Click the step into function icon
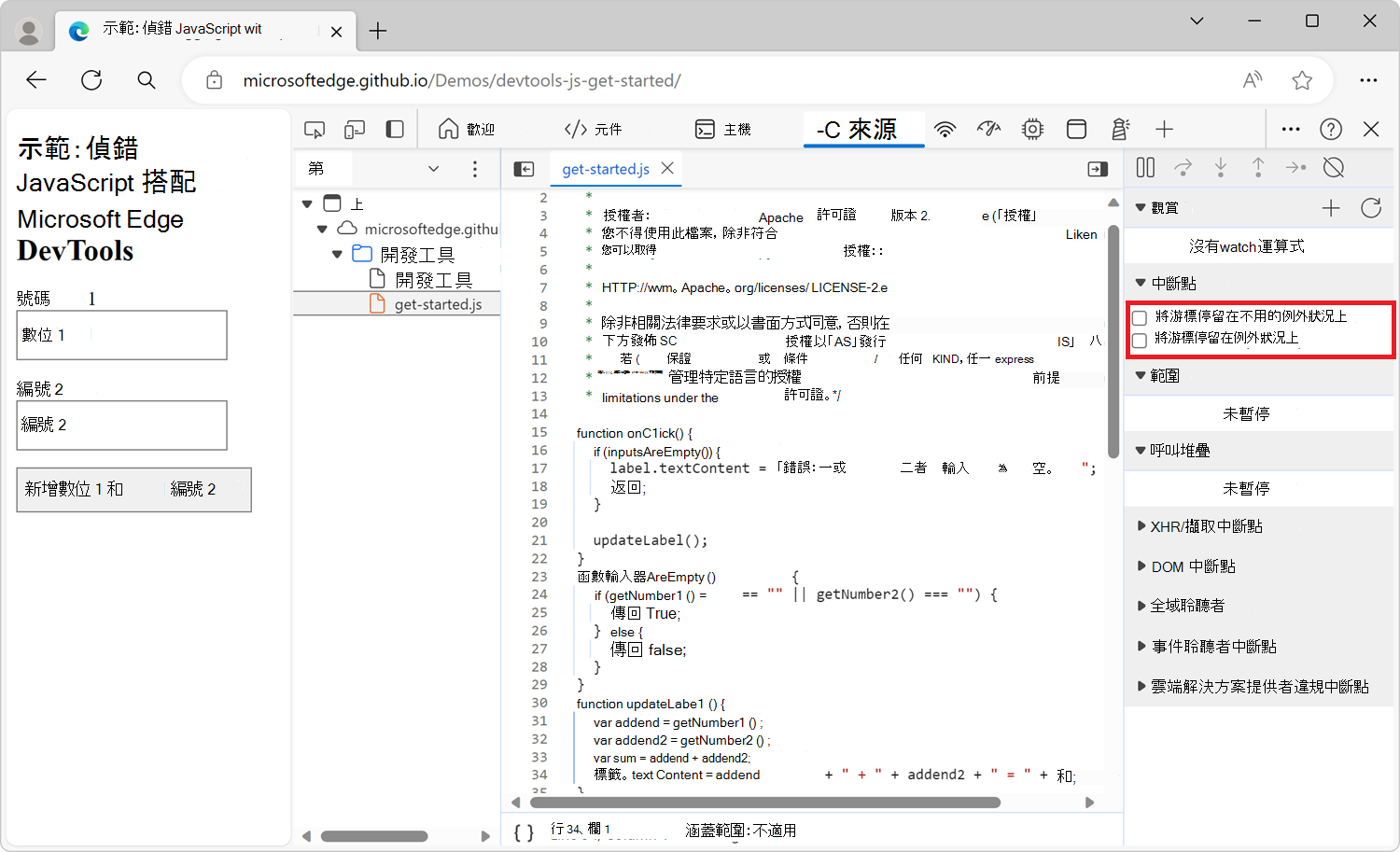This screenshot has height=852, width=1400. coord(1221,167)
